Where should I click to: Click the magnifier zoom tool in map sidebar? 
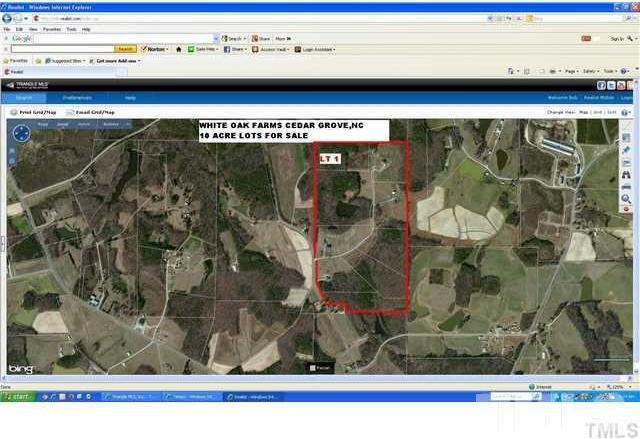(x=626, y=199)
